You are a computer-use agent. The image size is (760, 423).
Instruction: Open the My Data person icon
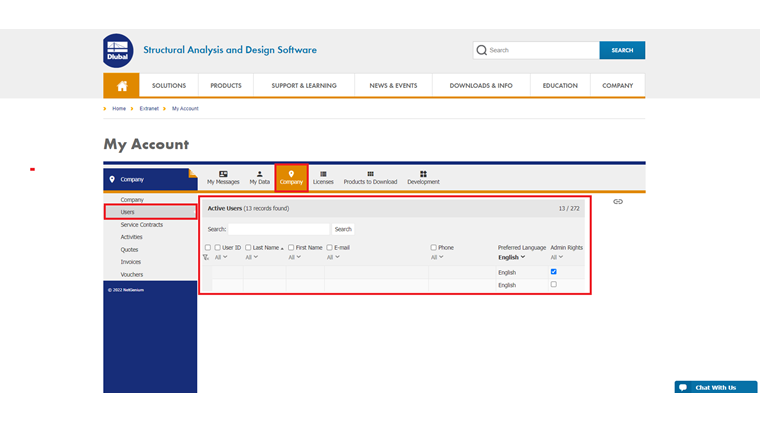259,174
